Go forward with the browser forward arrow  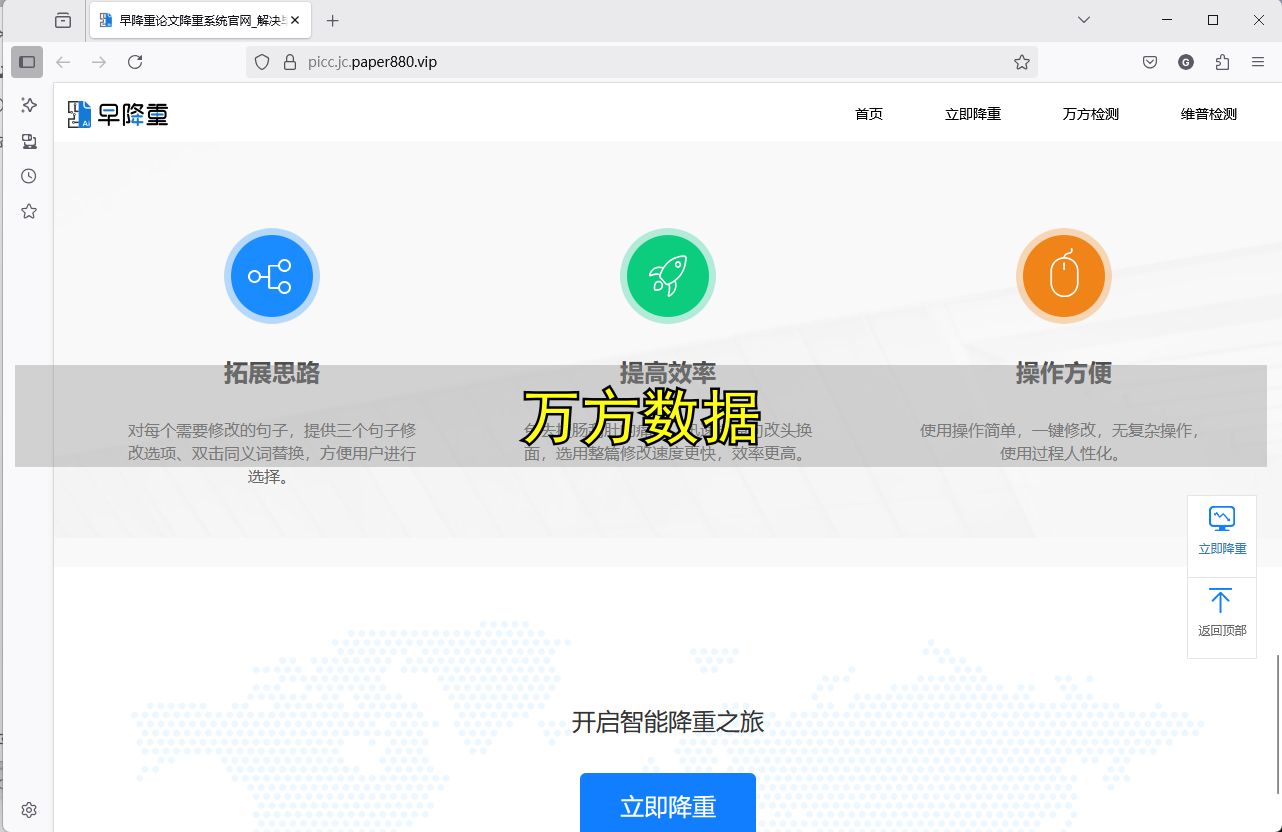point(99,62)
